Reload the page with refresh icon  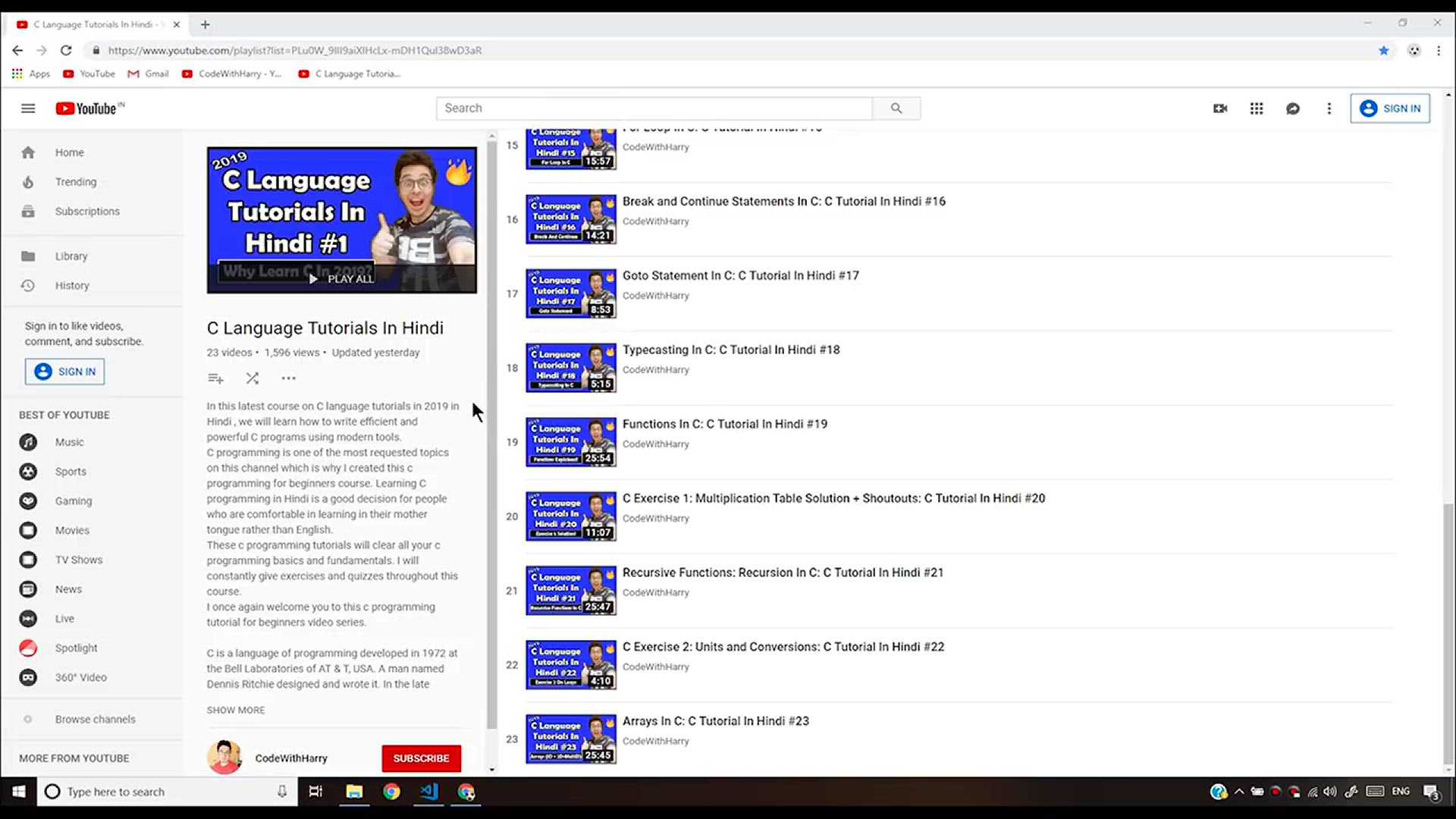(66, 50)
